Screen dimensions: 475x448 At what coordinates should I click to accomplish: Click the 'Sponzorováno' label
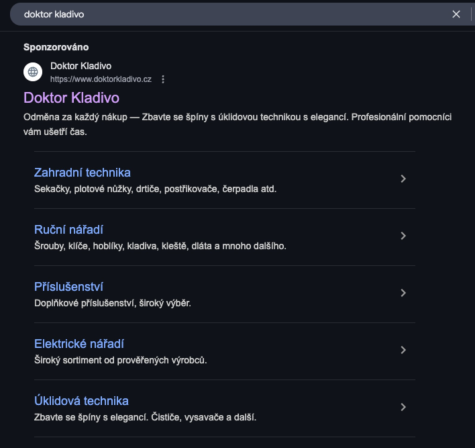click(56, 47)
